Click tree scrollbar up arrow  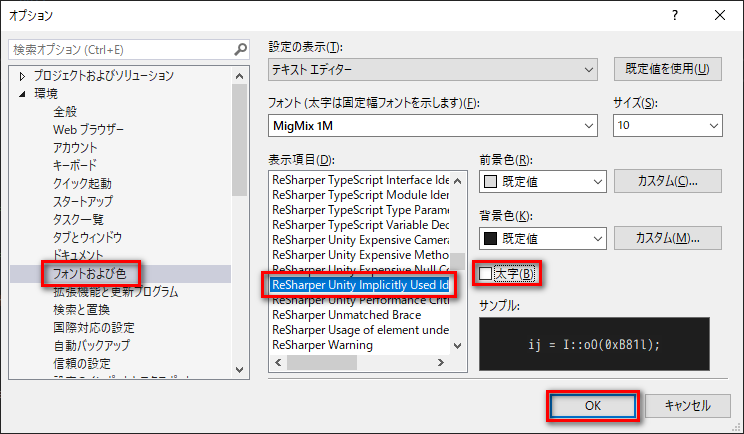coord(240,76)
